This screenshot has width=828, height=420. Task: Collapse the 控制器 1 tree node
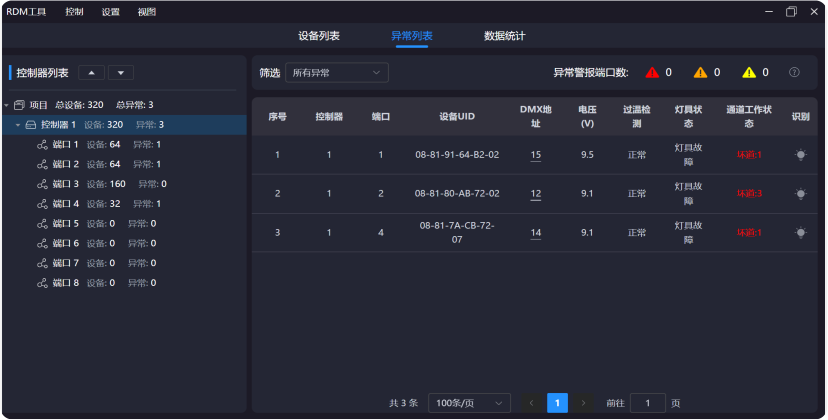tap(18, 125)
